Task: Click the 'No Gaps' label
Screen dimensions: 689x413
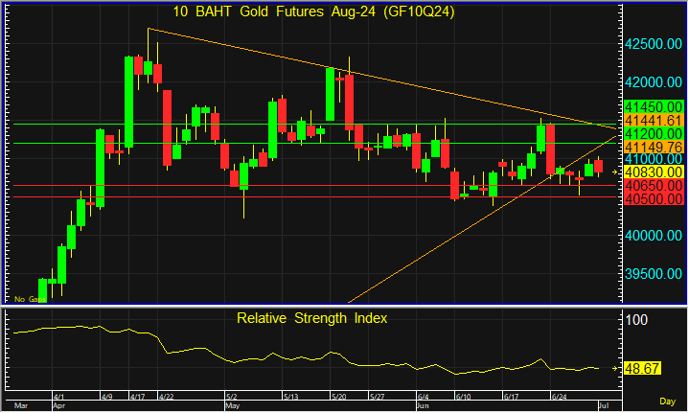Action: tap(26, 298)
